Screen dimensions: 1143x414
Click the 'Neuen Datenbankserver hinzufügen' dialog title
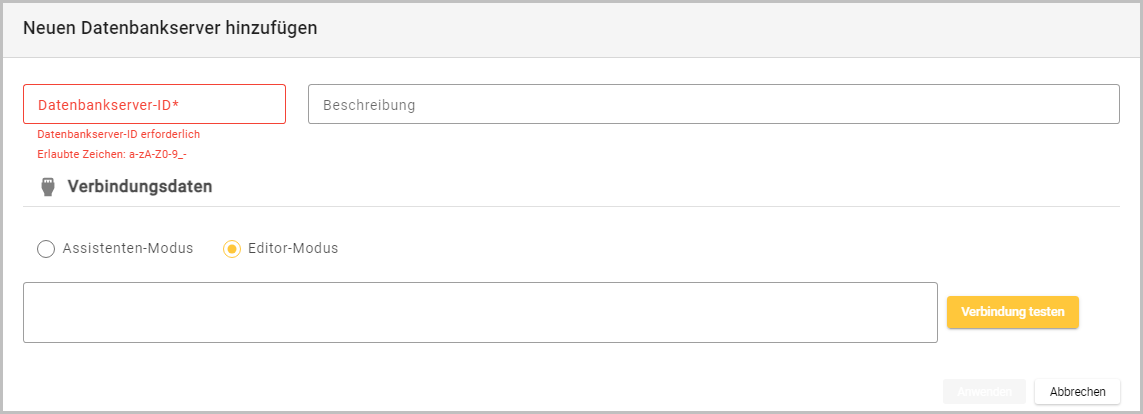(170, 28)
